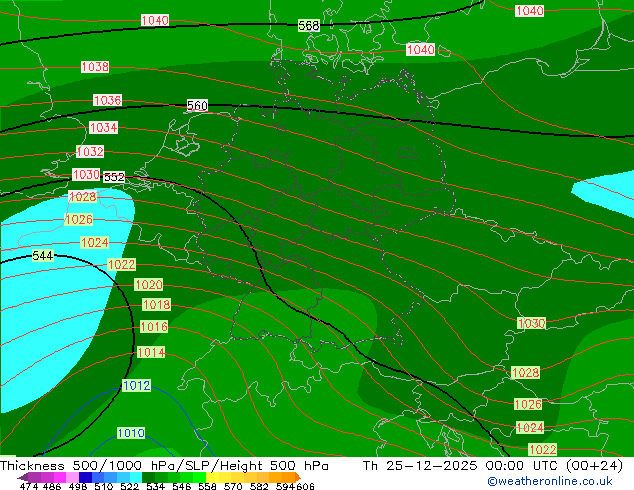Click the 1034 isobar label

click(x=104, y=127)
